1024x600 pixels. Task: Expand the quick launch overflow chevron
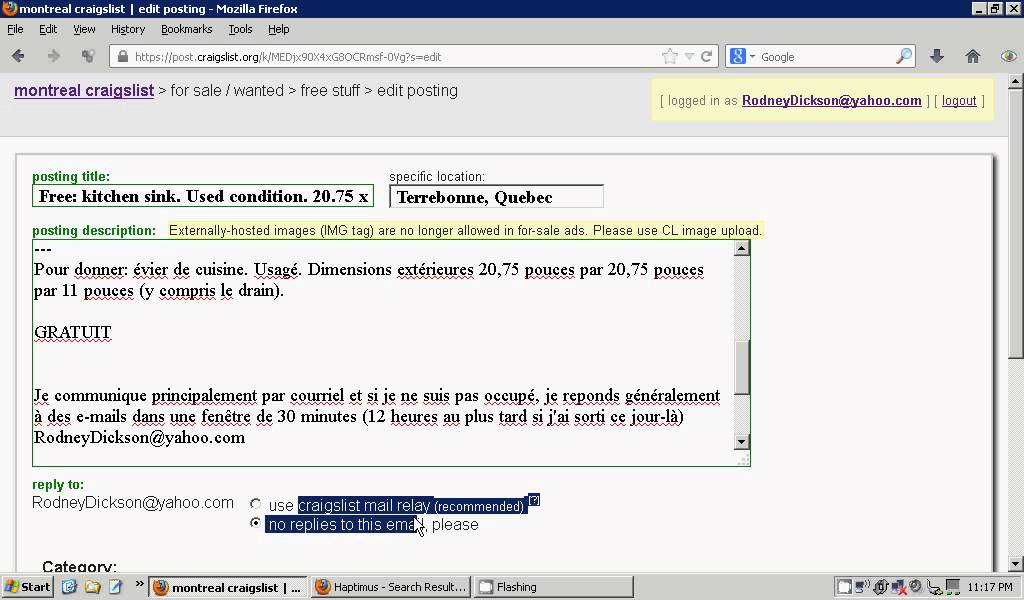tap(139, 584)
